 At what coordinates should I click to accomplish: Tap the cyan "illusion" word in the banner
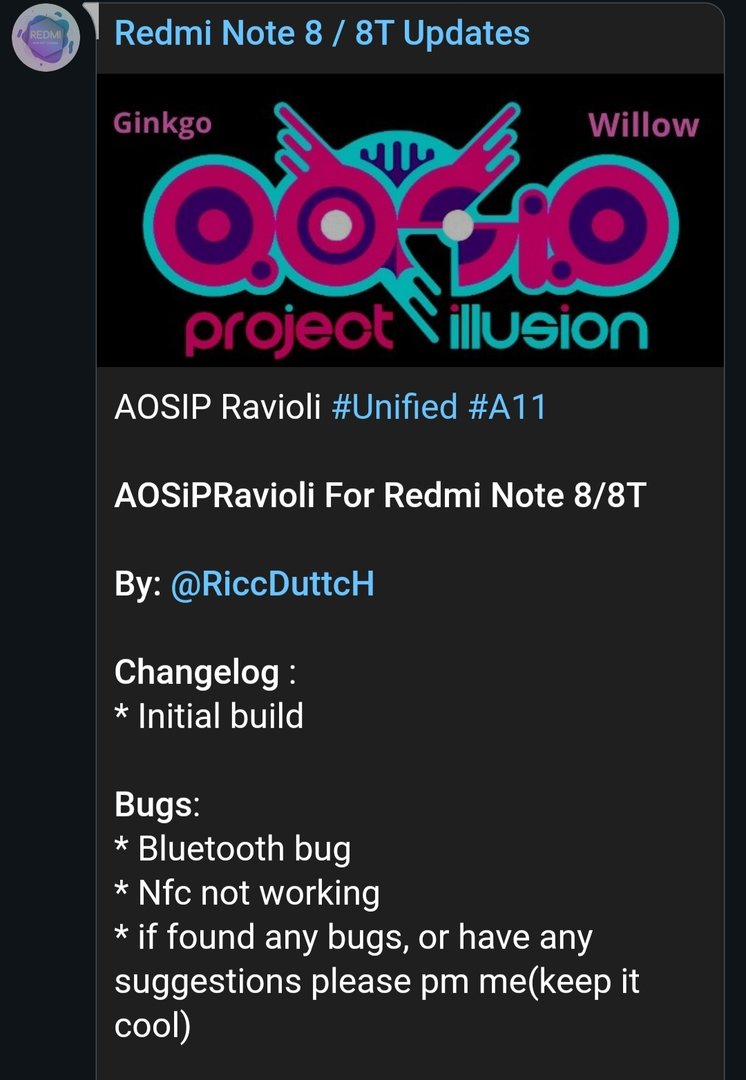pos(548,329)
